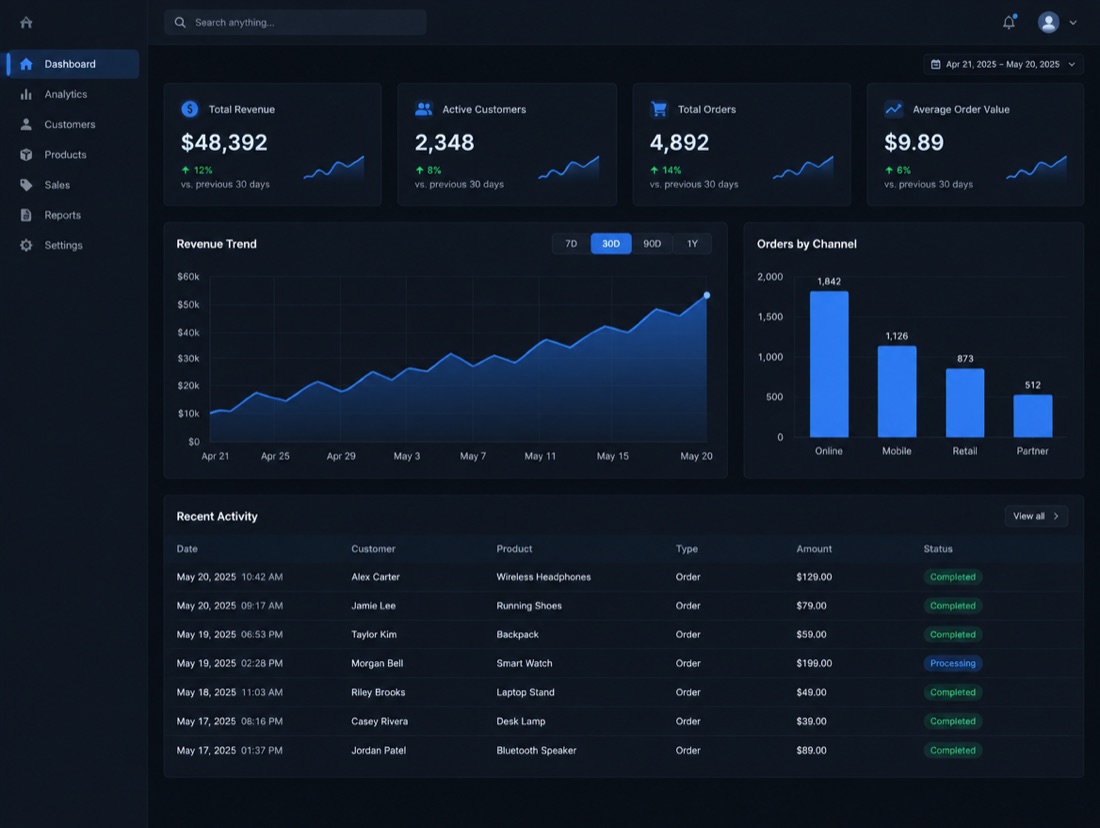
Task: Click Completed badge in Taylor Kim row
Action: coord(953,634)
